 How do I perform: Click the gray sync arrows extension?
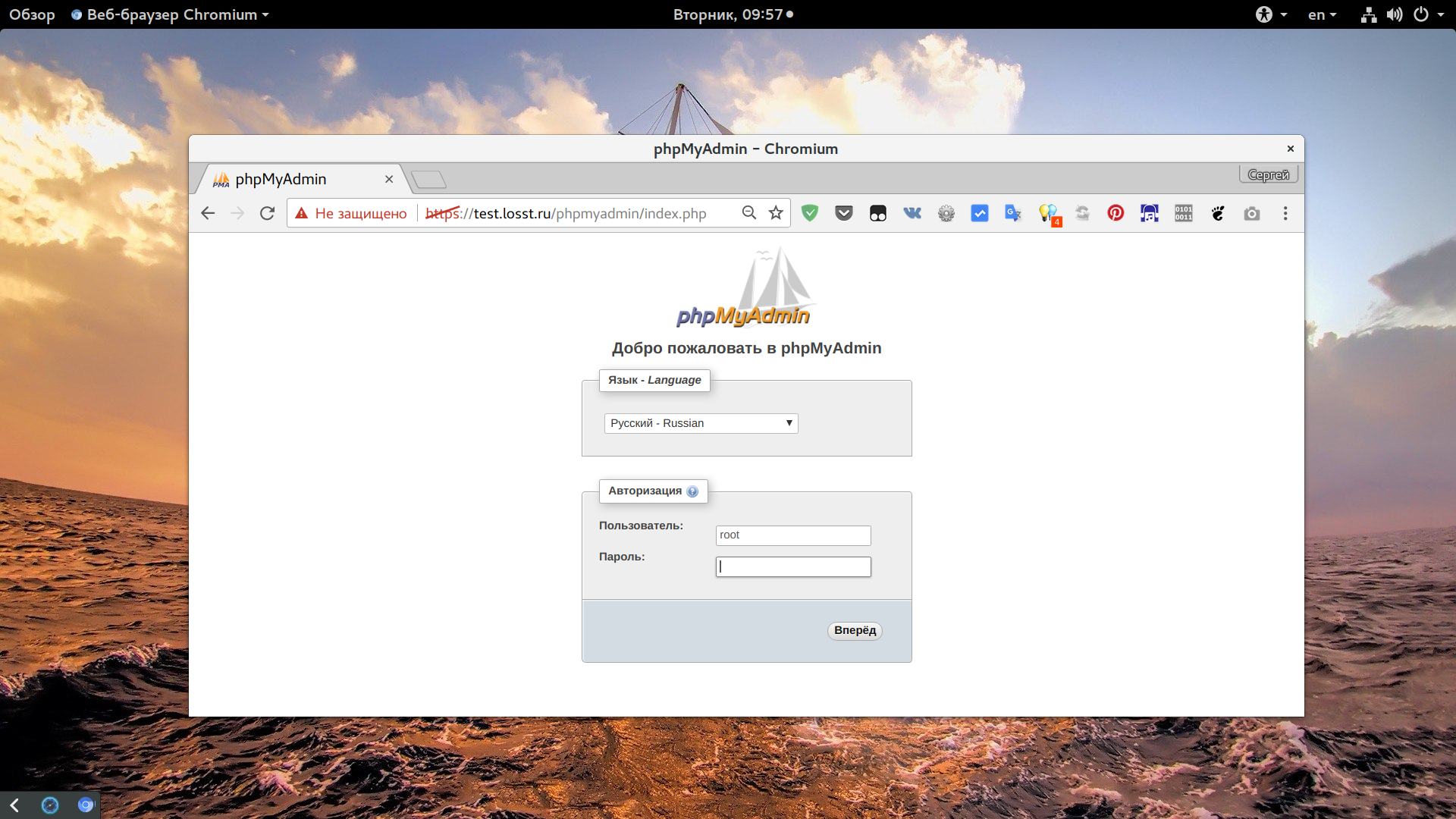pos(1082,213)
